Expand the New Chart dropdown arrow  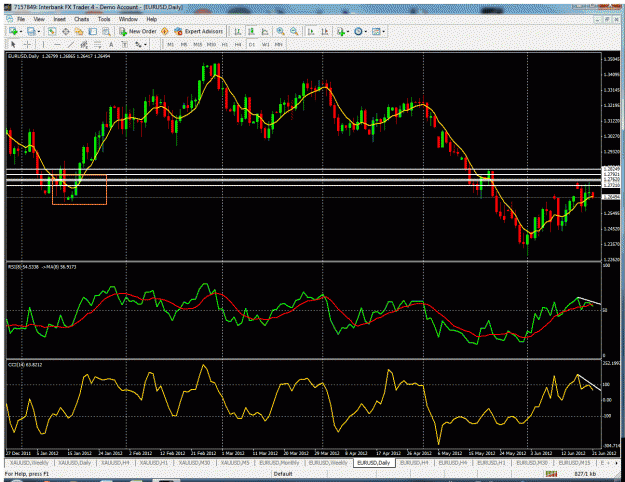coord(20,31)
